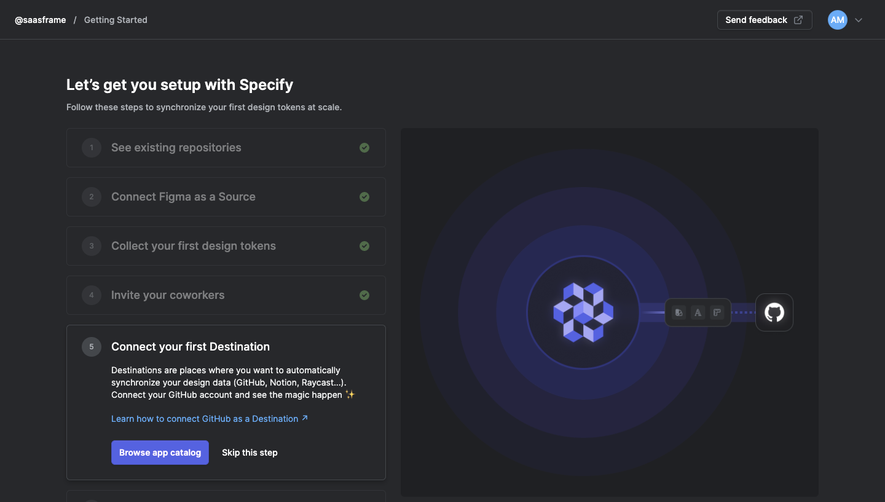Expand the See existing repositories step
This screenshot has width=885, height=502.
tap(226, 147)
